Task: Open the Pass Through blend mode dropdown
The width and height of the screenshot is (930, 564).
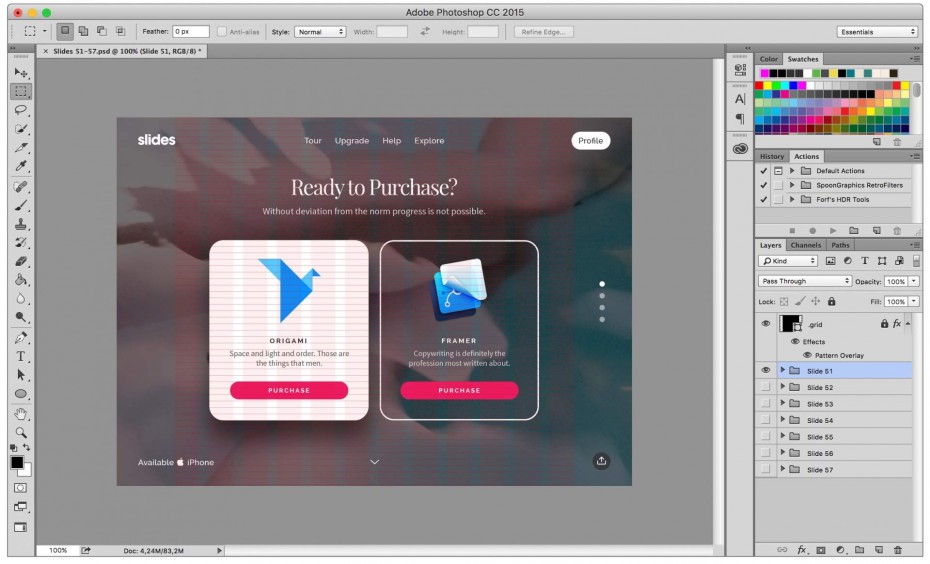Action: (x=805, y=281)
